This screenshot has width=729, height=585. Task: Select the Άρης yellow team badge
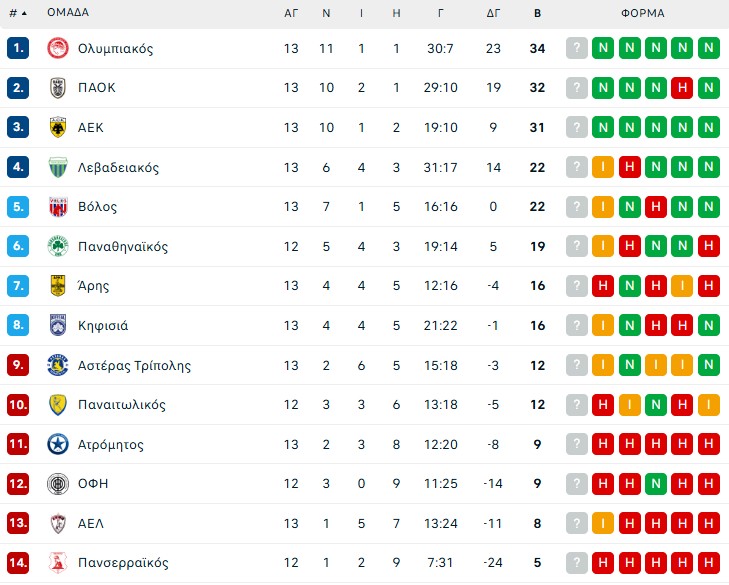click(x=57, y=286)
